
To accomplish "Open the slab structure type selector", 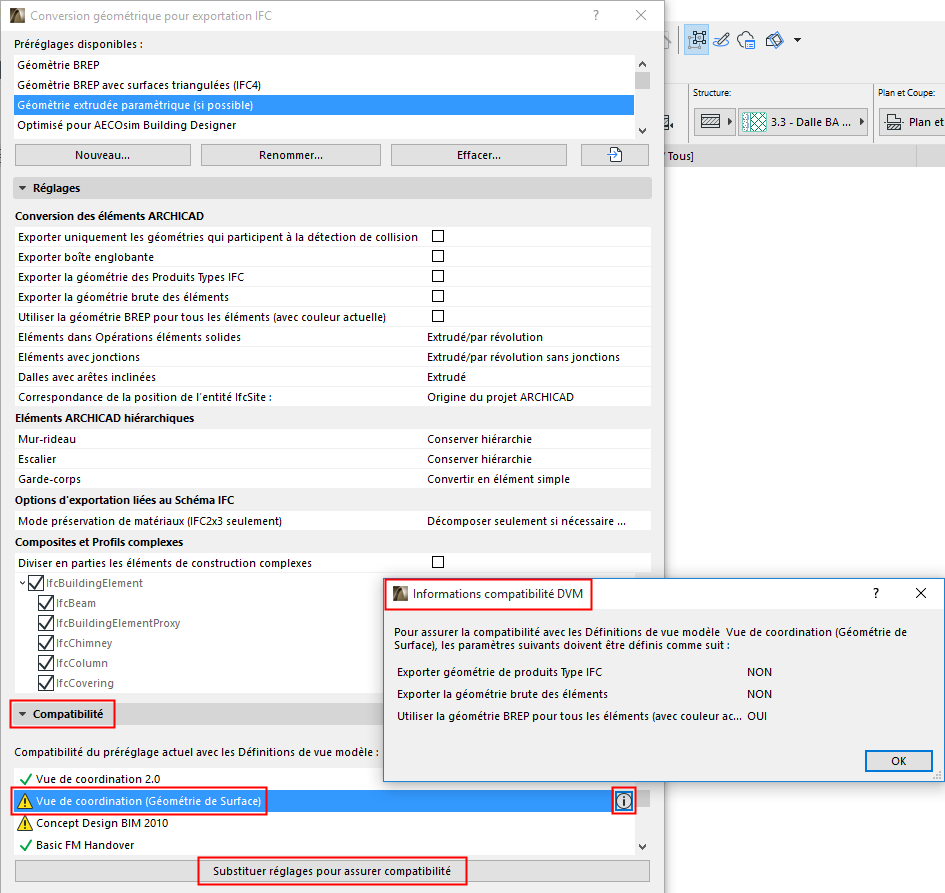I will [714, 122].
